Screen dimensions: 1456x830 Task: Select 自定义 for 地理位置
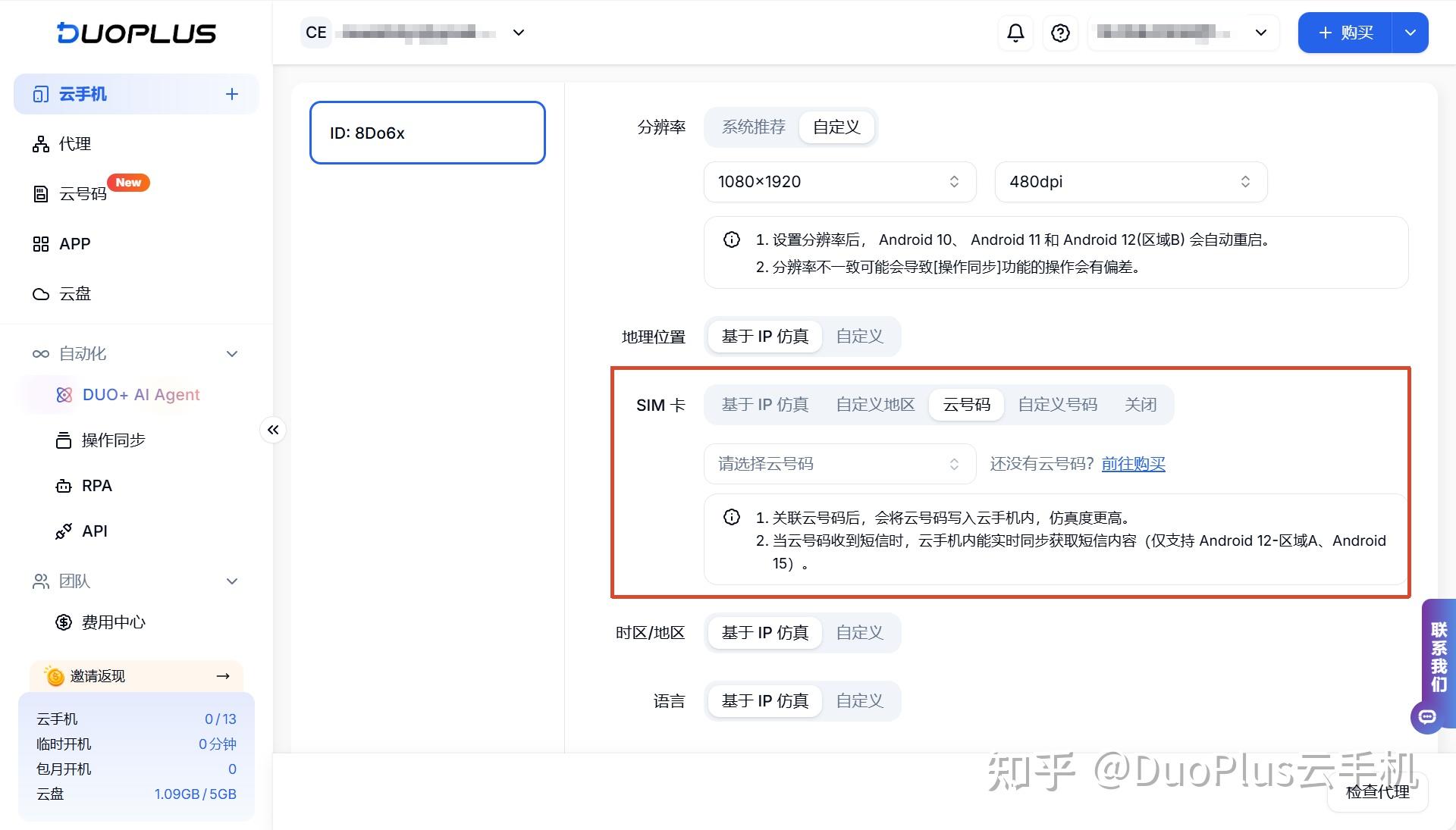(860, 337)
